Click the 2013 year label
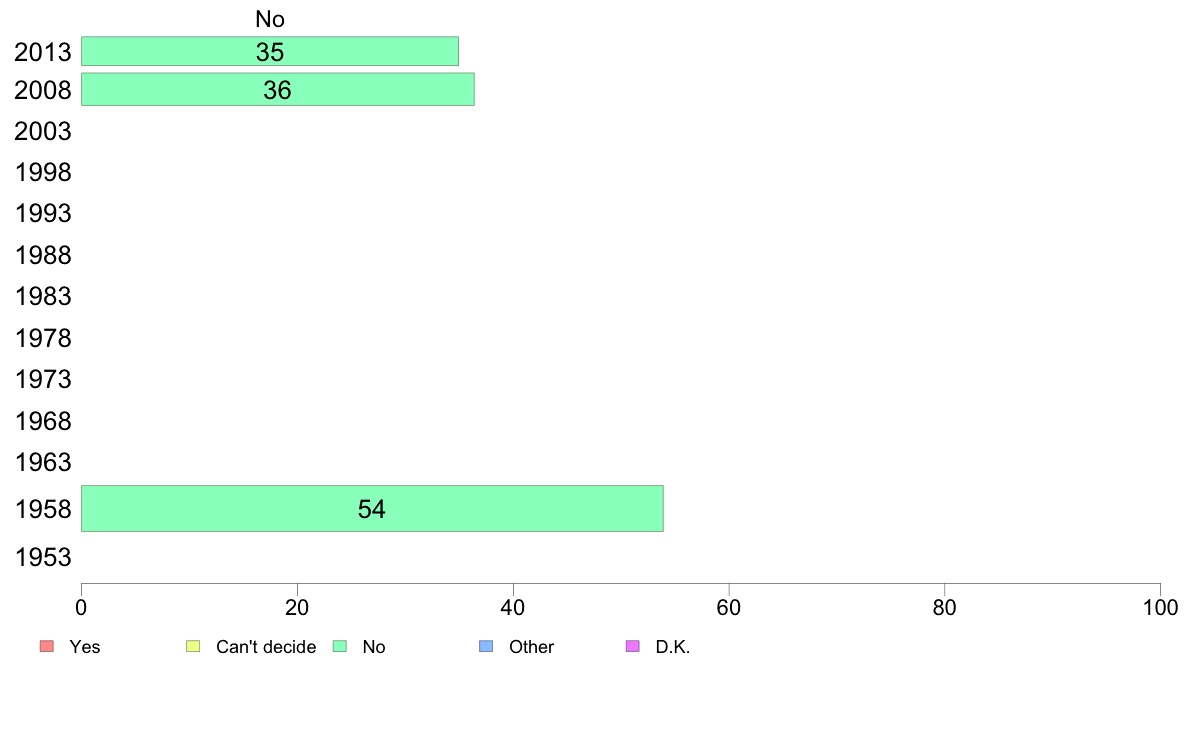This screenshot has height=736, width=1188. (43, 52)
